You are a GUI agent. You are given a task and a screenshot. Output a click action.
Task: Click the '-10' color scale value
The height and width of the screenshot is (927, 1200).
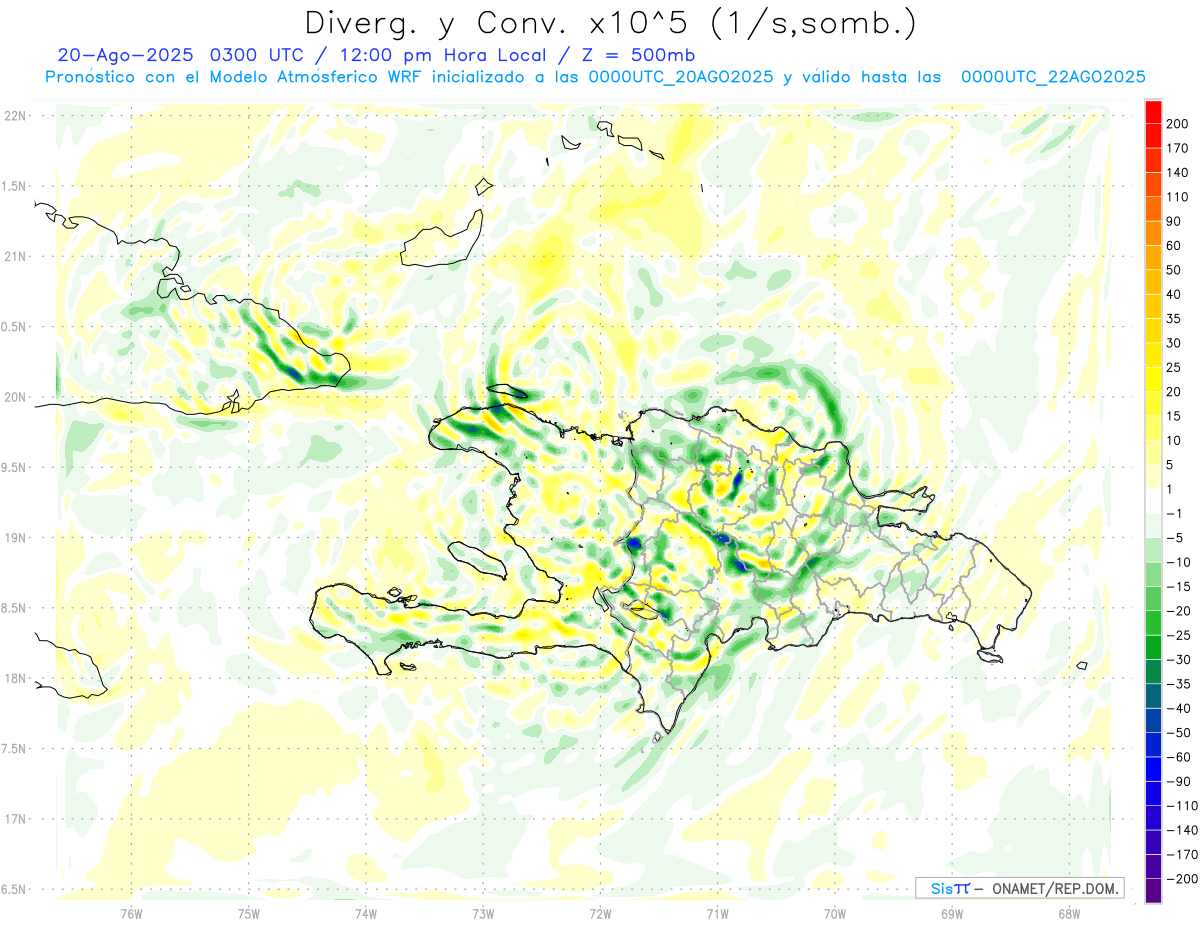click(x=1179, y=562)
